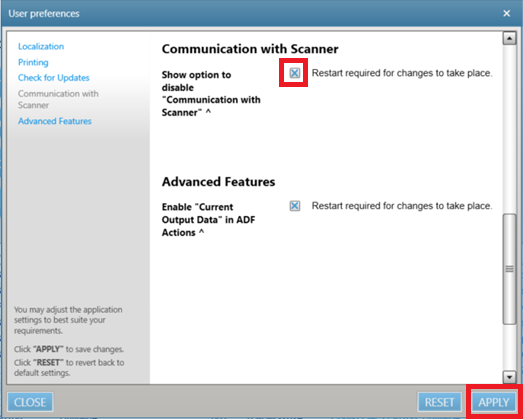Toggle Enable Current Output Data checkbox
This screenshot has height=420, width=523.
295,206
